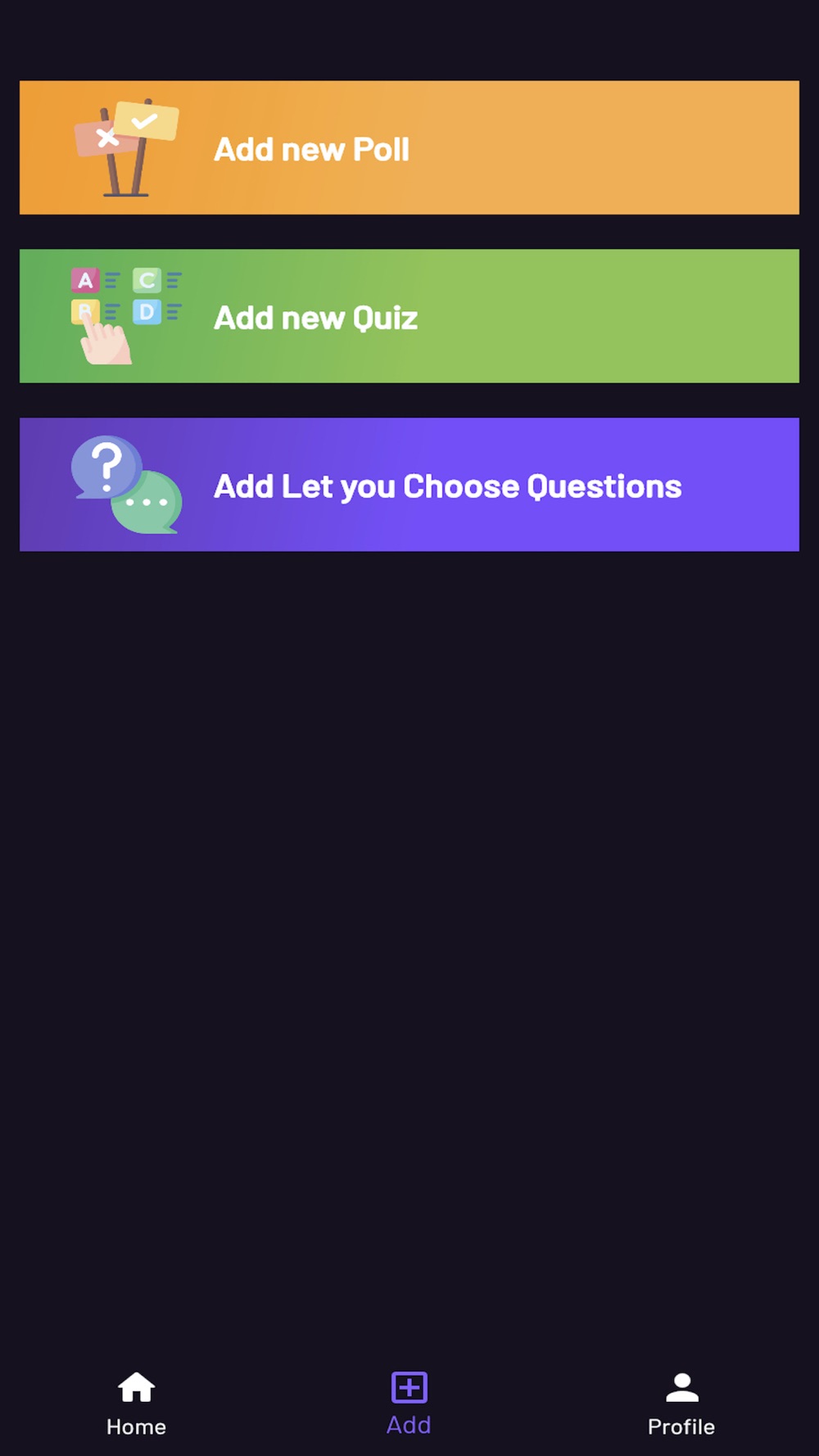Image resolution: width=819 pixels, height=1456 pixels.
Task: Click the red X sign on poll icon
Action: (104, 138)
